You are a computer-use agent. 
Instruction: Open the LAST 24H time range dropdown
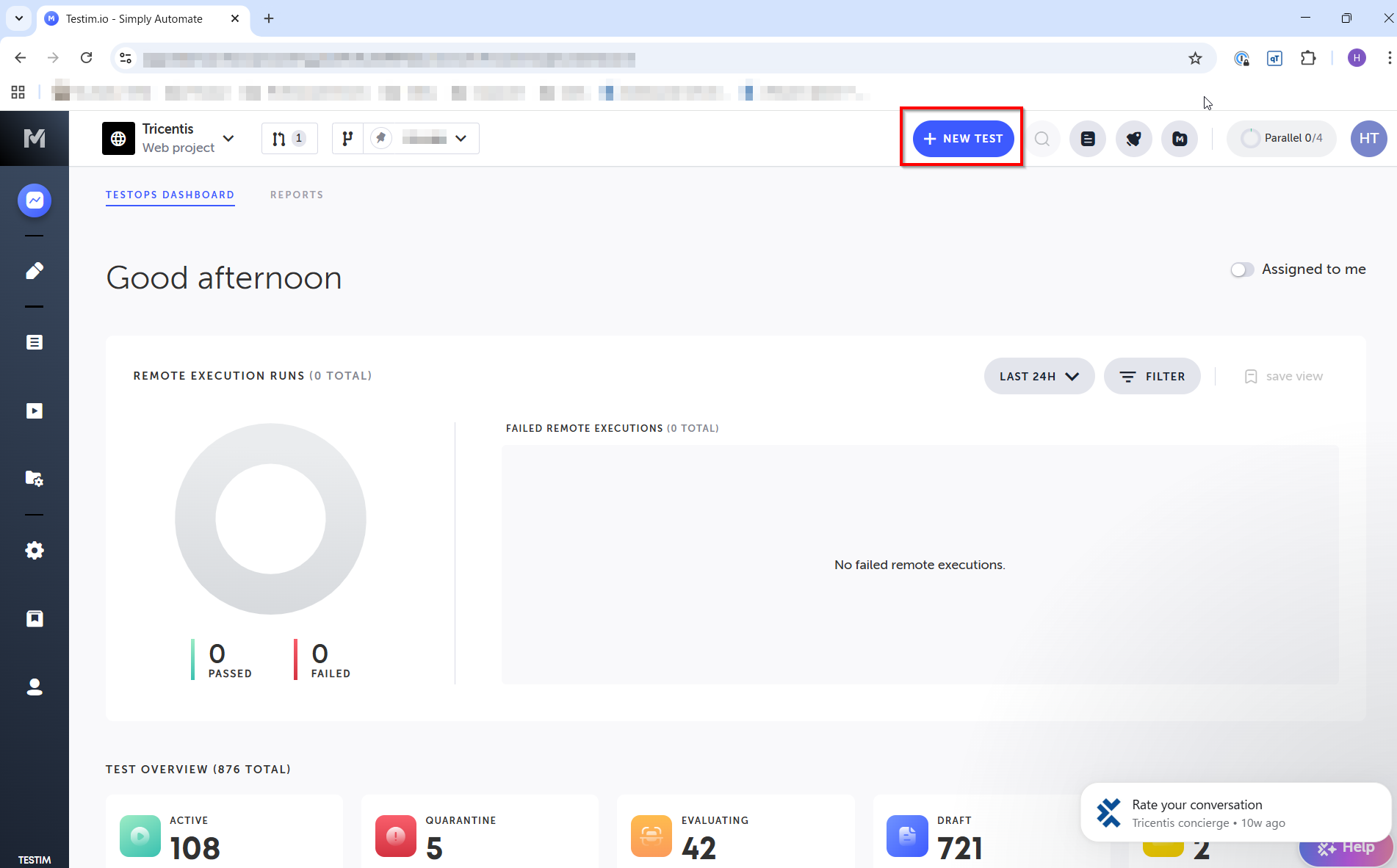point(1039,375)
